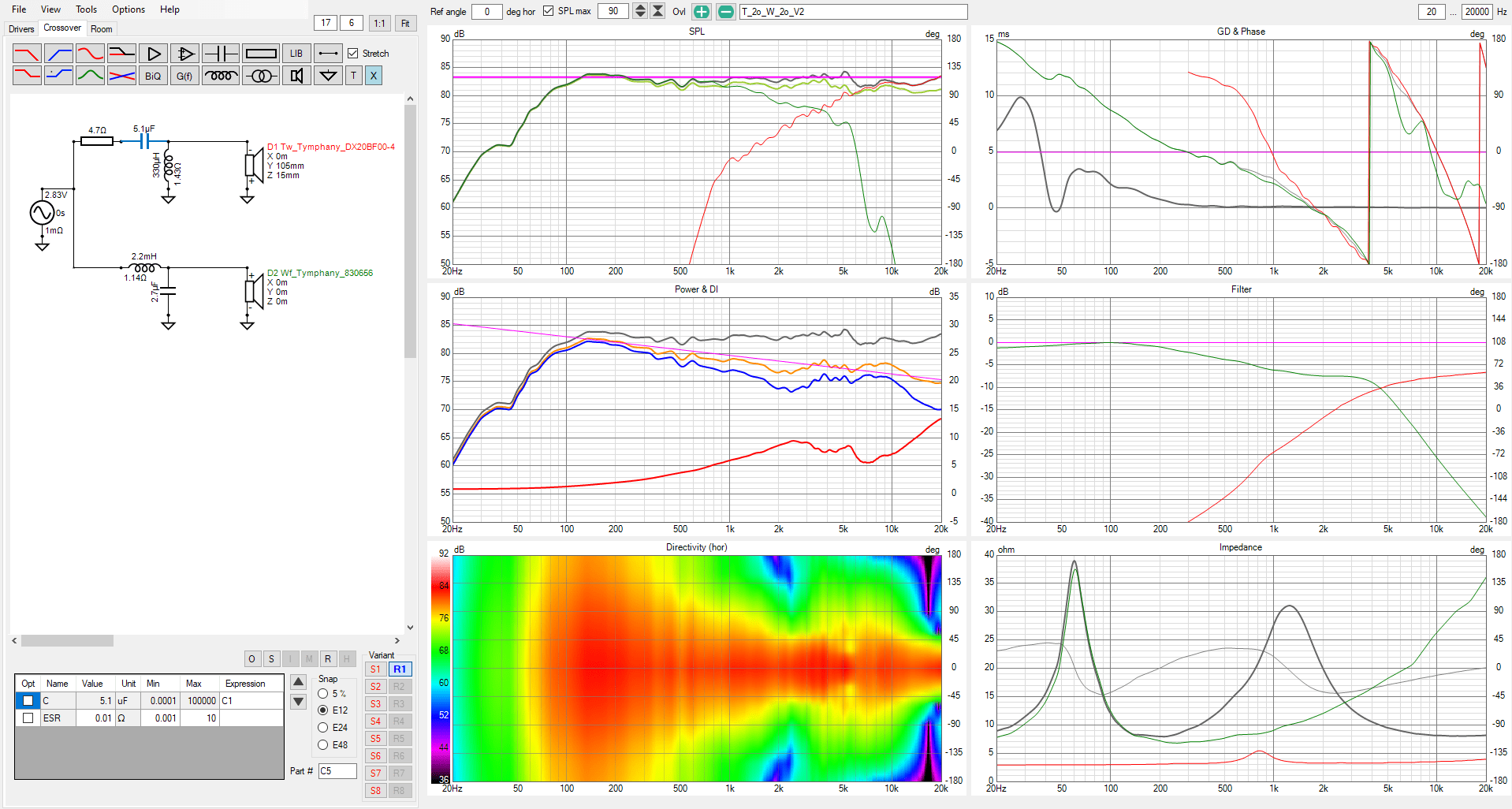Viewport: 1512px width, 809px height.
Task: Move parameter down with triangle arrow
Action: click(299, 701)
